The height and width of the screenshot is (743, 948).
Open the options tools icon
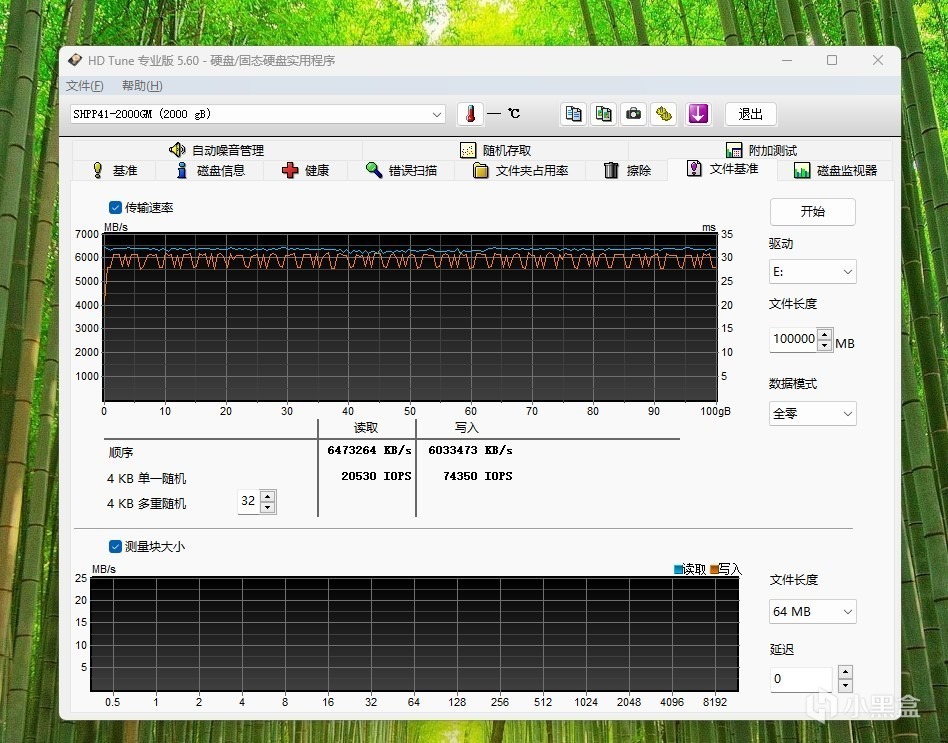coord(663,114)
